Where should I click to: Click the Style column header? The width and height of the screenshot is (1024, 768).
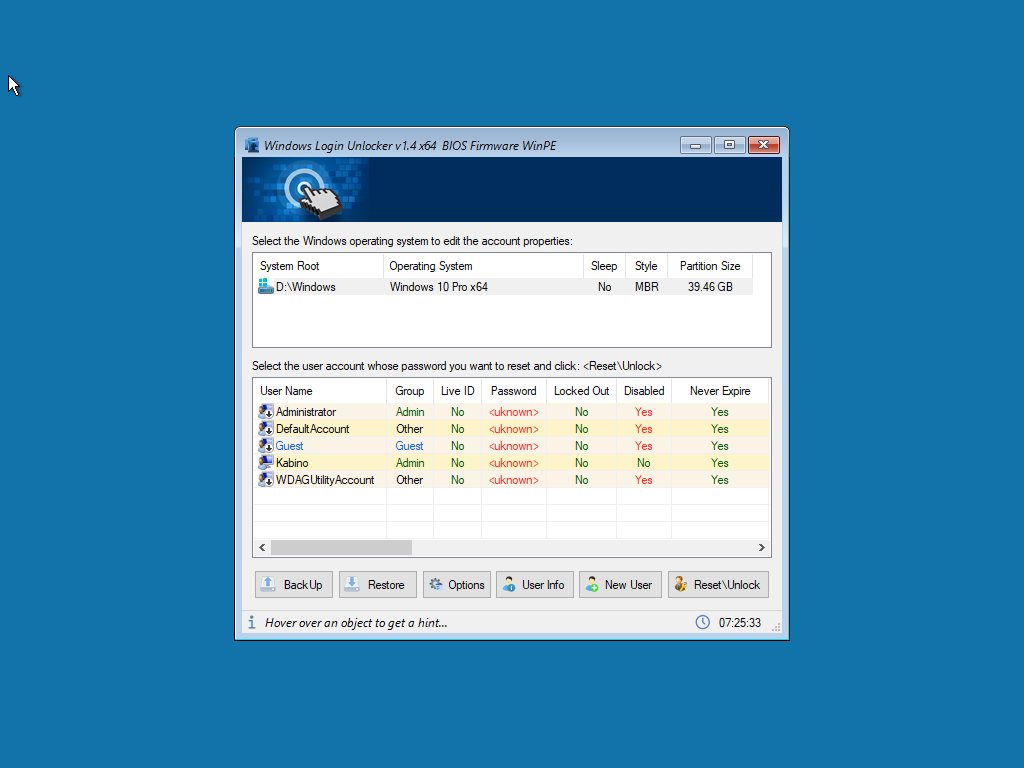click(646, 266)
